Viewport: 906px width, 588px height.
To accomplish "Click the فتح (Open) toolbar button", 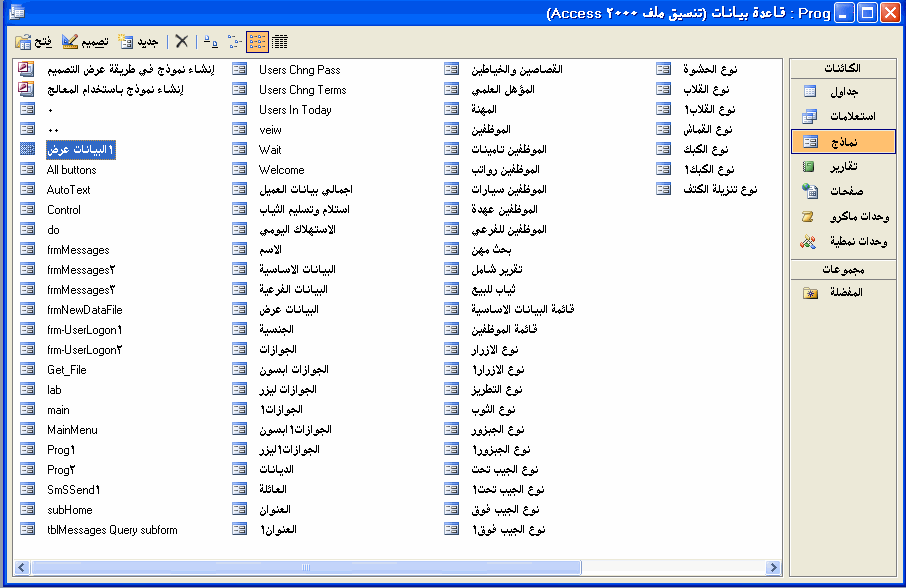I will tap(34, 42).
